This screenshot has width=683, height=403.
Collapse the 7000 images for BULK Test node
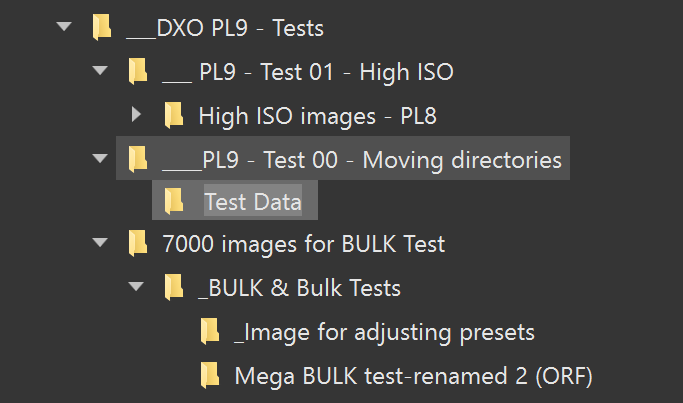click(100, 244)
